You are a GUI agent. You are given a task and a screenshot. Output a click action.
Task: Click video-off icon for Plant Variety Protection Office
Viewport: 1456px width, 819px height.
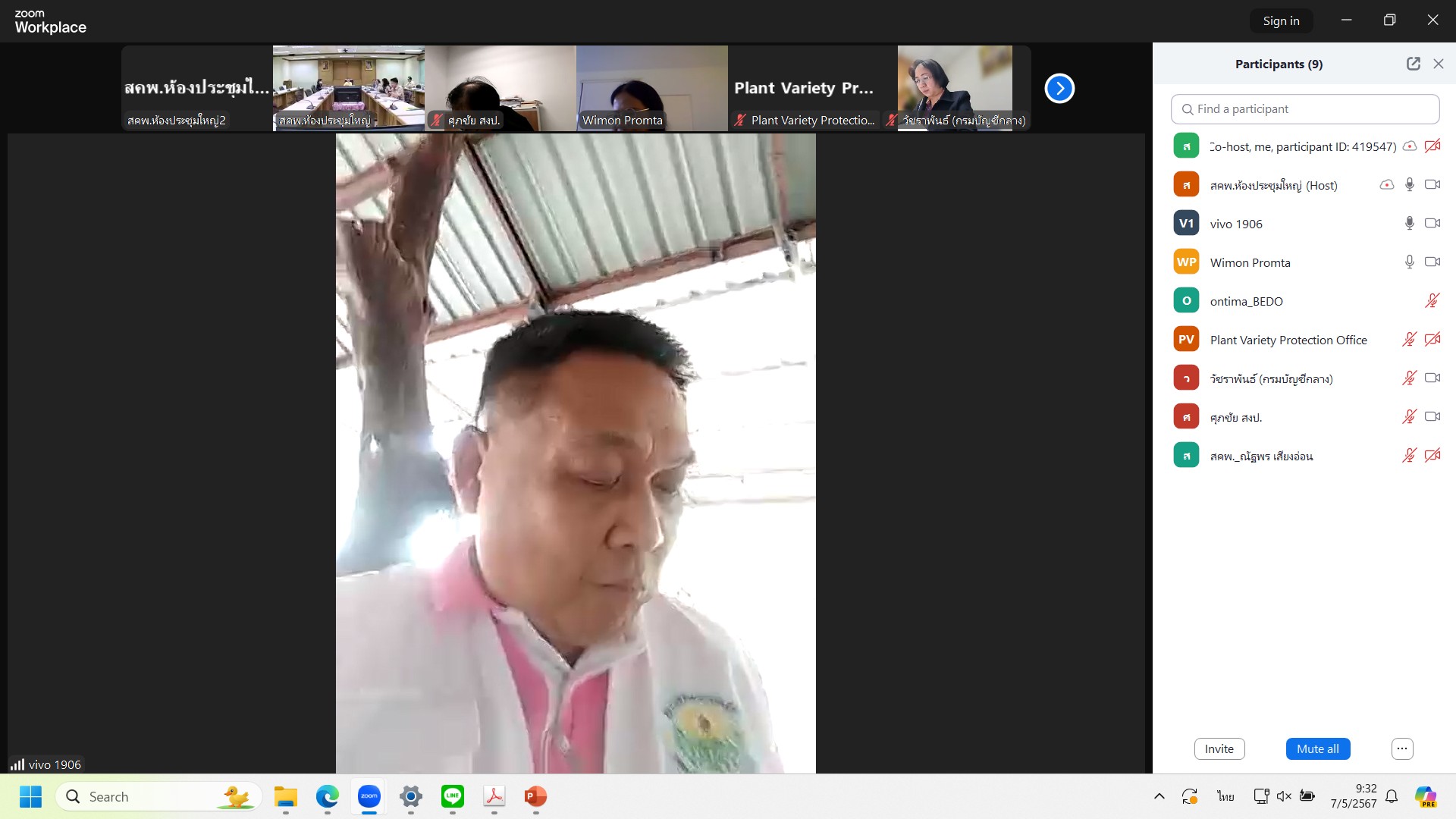[1432, 340]
